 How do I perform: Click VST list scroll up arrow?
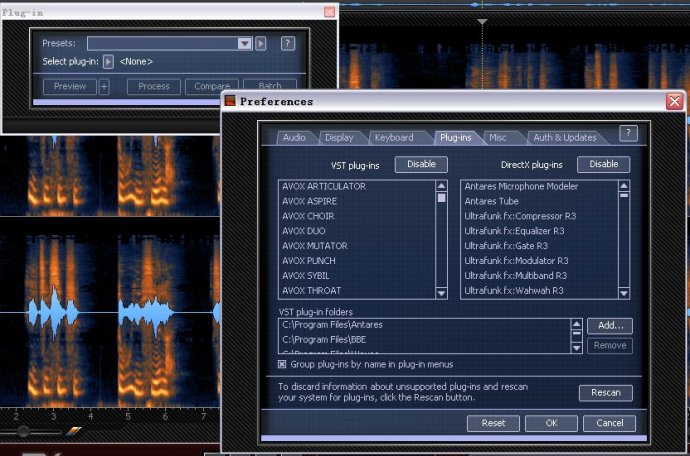(x=441, y=186)
